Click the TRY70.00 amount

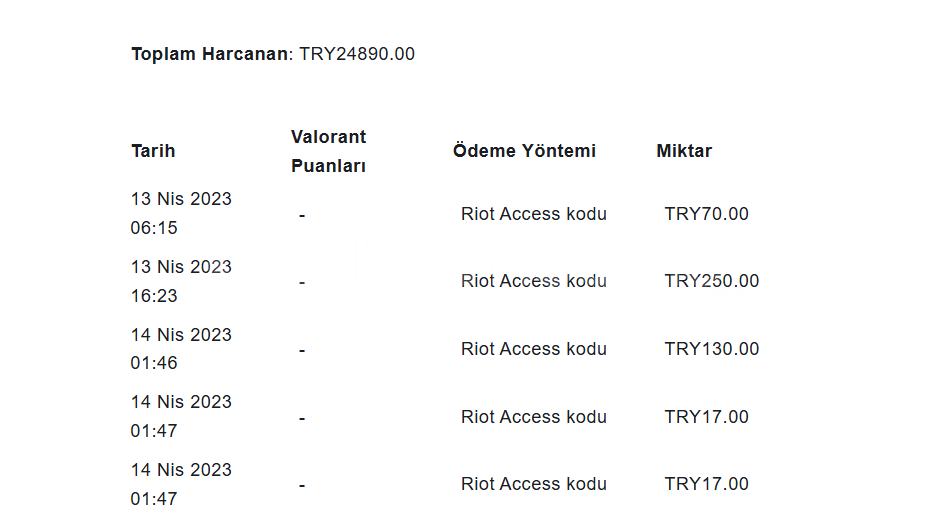click(x=707, y=214)
